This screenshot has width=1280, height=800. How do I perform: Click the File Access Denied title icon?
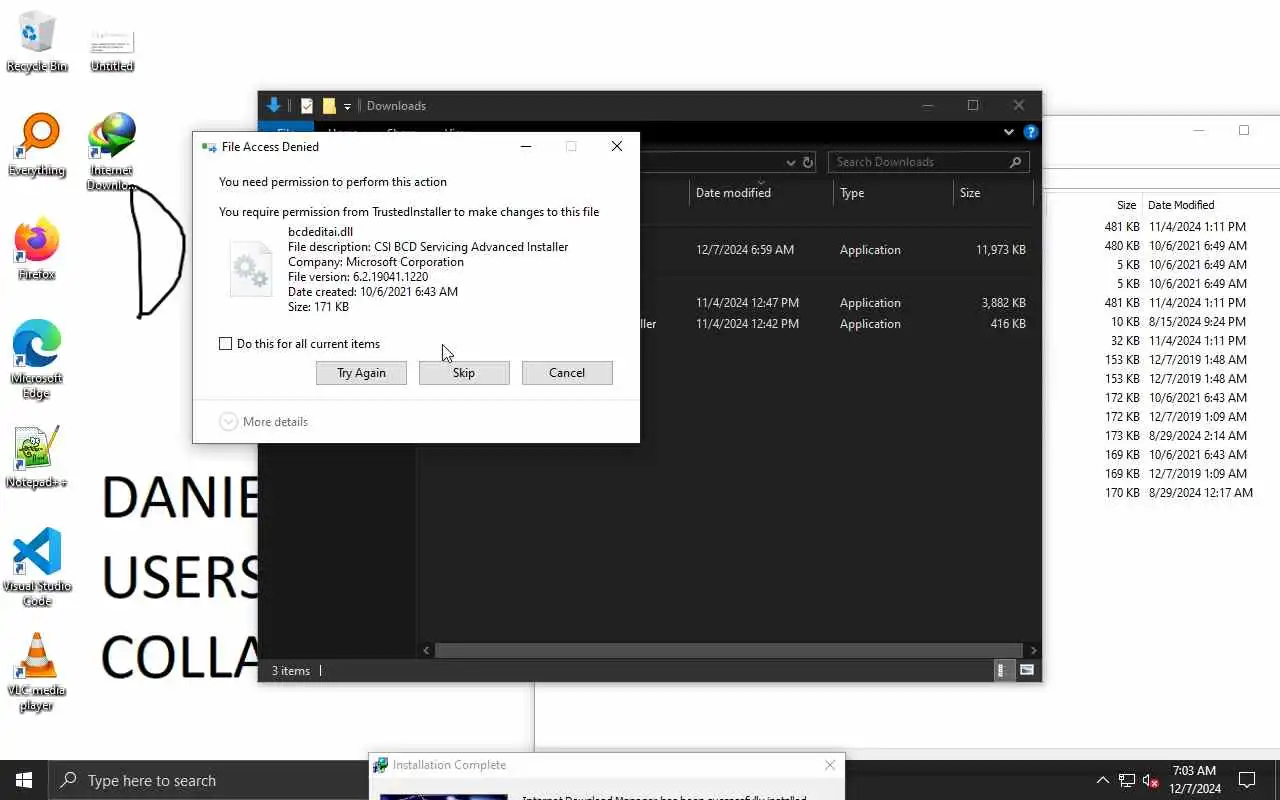[209, 147]
